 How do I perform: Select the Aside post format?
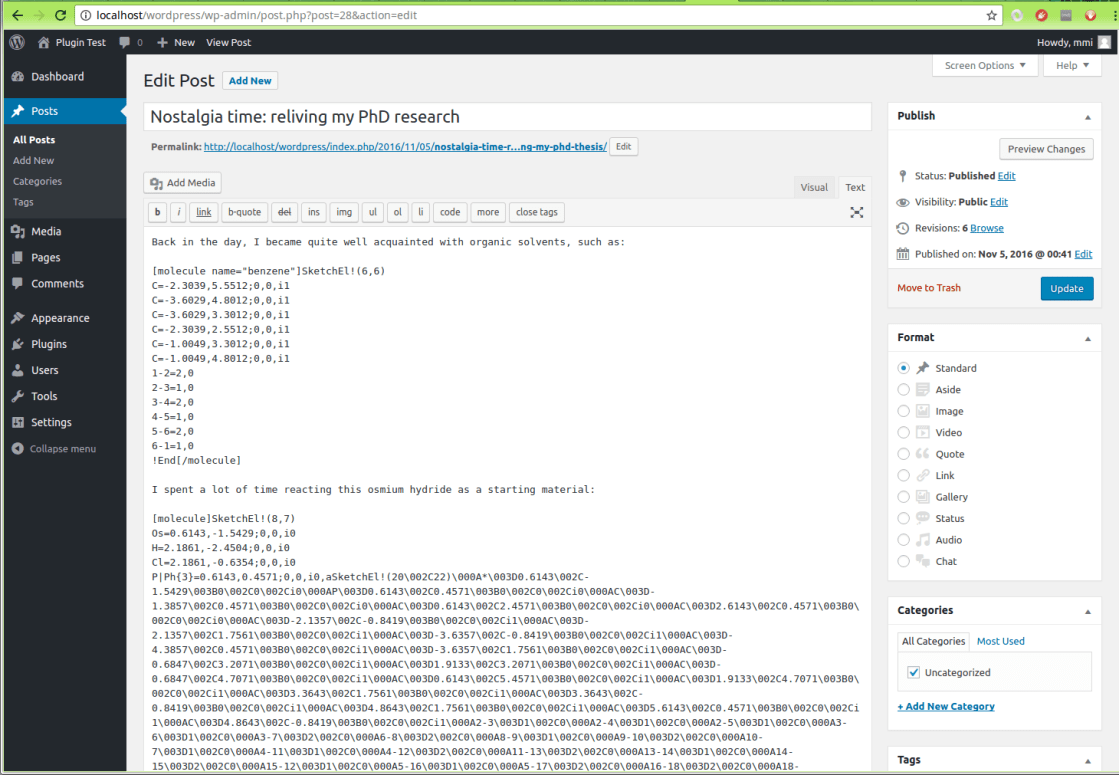click(x=904, y=390)
